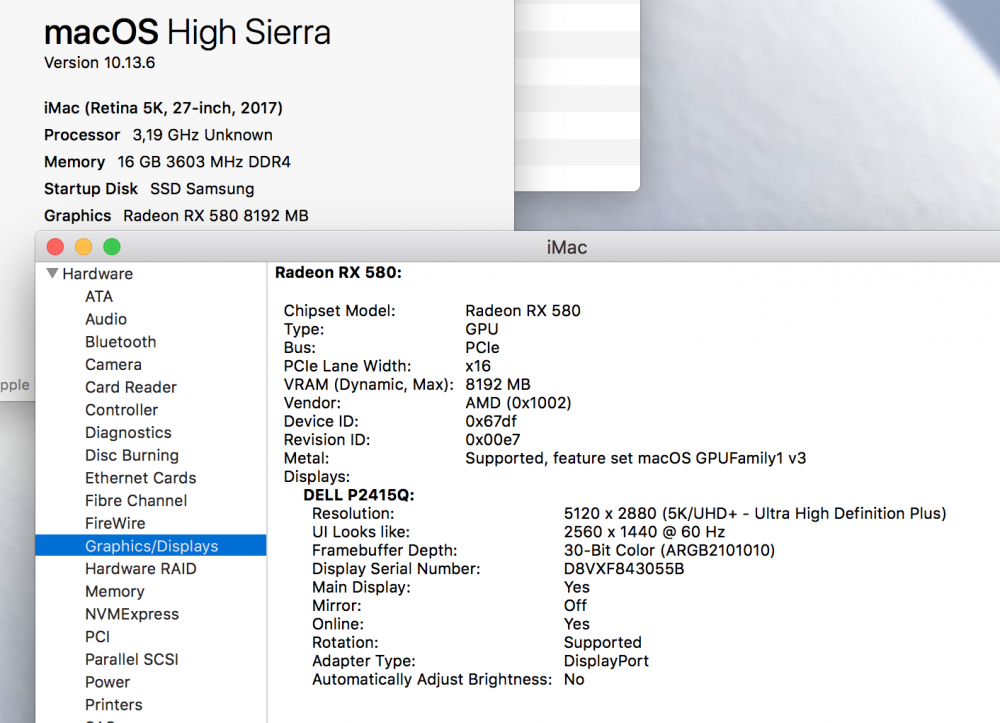Open the Audio hardware category
1000x723 pixels.
pos(106,319)
